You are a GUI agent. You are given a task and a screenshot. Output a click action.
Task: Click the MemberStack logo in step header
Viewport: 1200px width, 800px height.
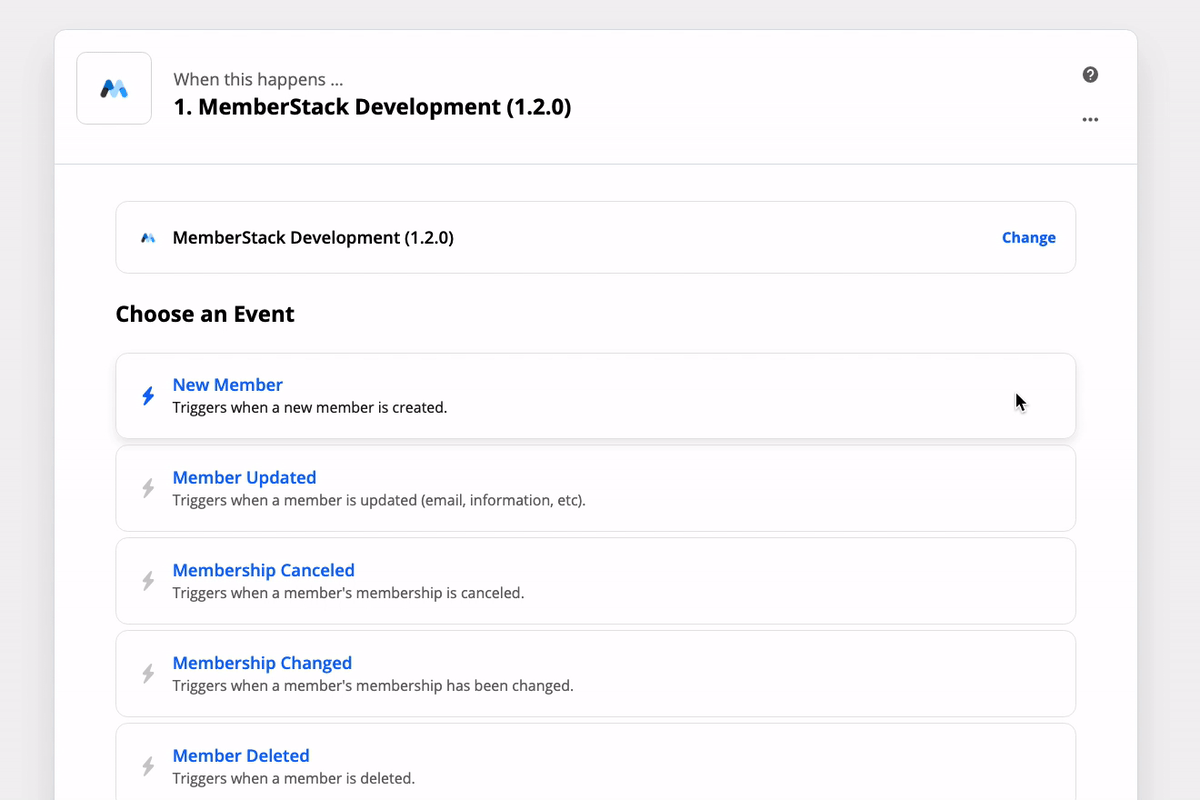point(114,89)
